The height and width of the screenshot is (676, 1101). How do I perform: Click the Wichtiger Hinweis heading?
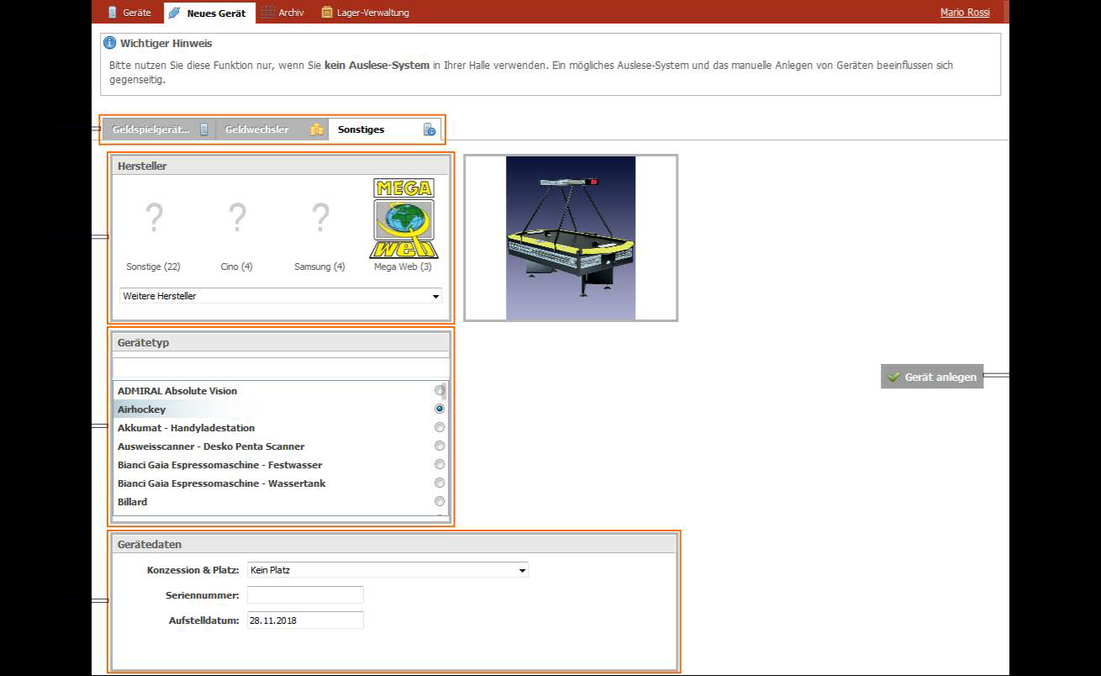[x=166, y=43]
